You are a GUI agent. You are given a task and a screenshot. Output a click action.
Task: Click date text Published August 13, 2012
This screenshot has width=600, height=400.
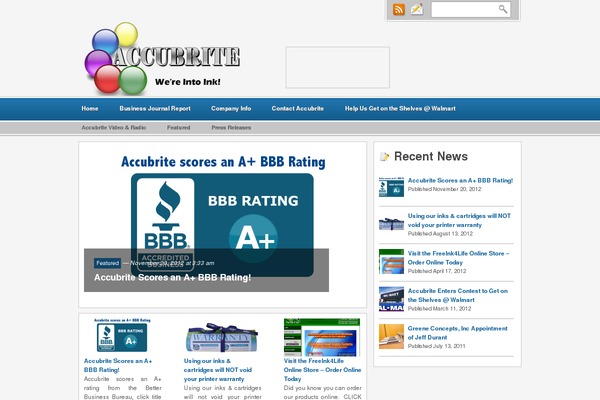[x=440, y=233]
